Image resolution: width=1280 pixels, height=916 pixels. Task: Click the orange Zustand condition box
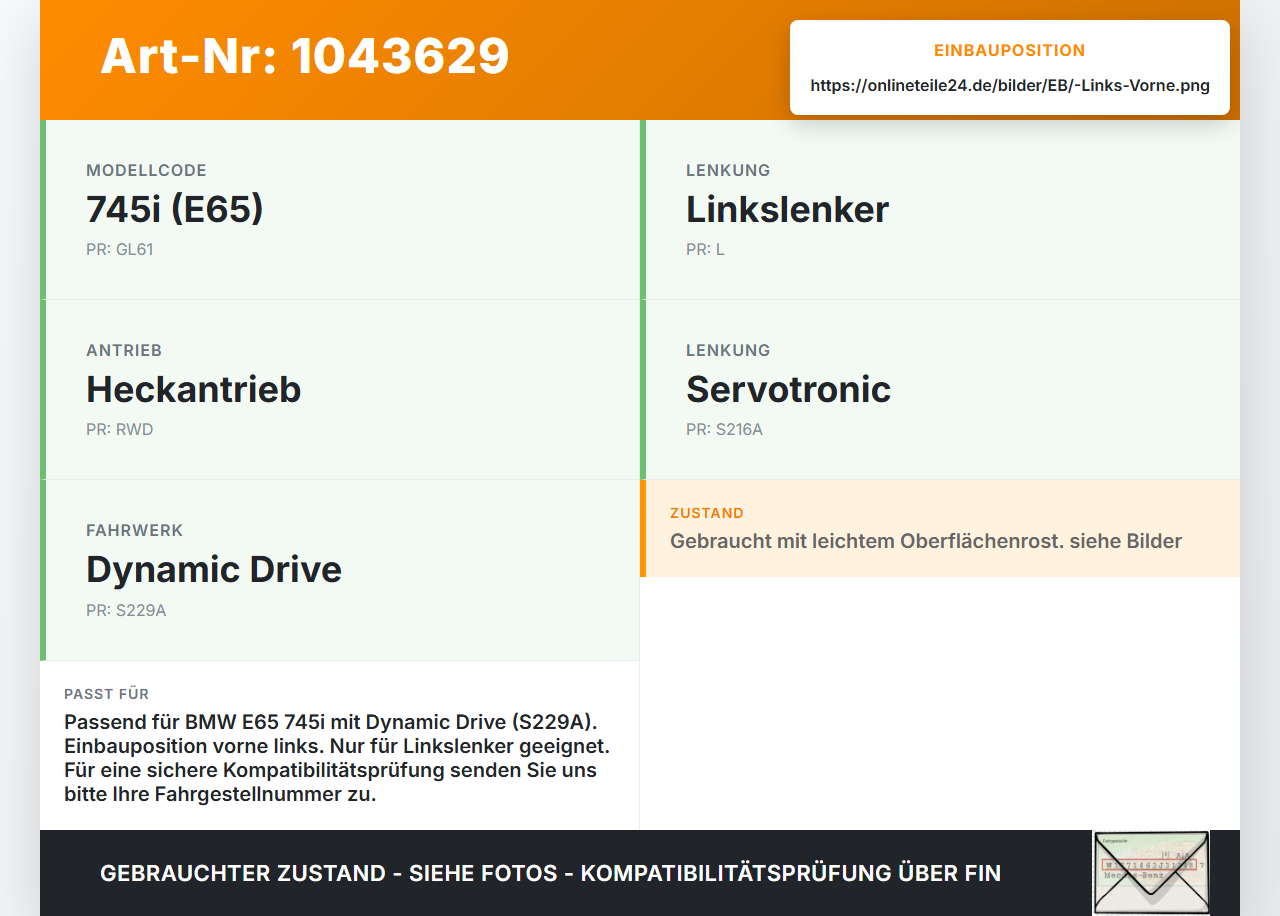[x=940, y=528]
